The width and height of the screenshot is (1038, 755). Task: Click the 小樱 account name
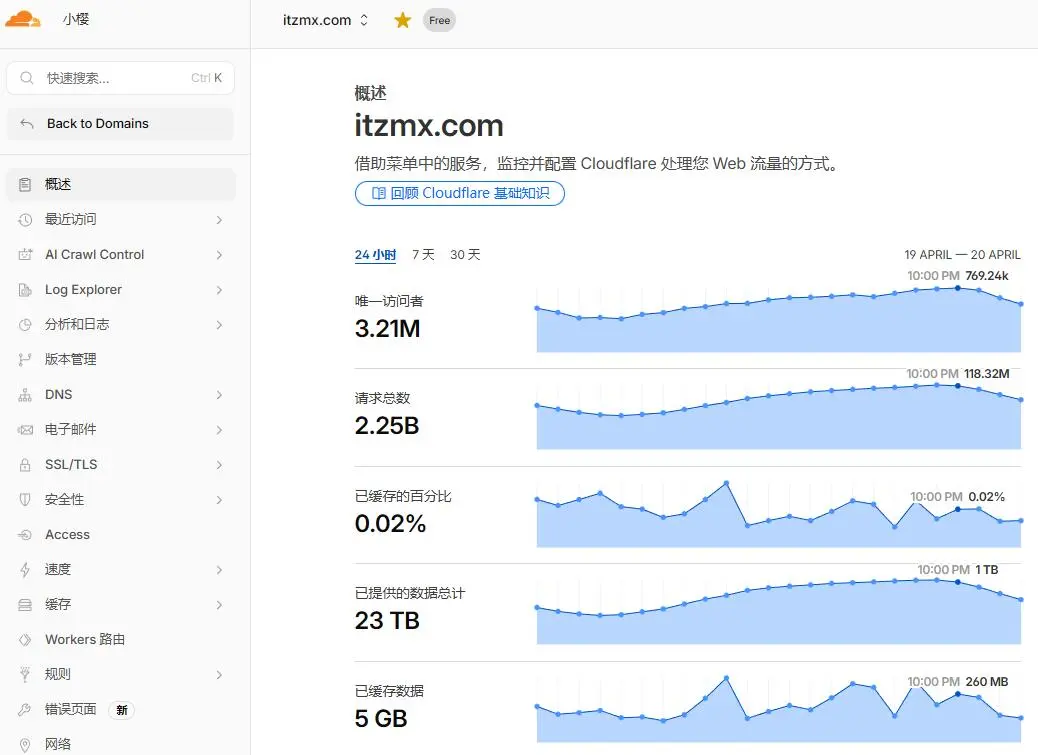tap(75, 19)
